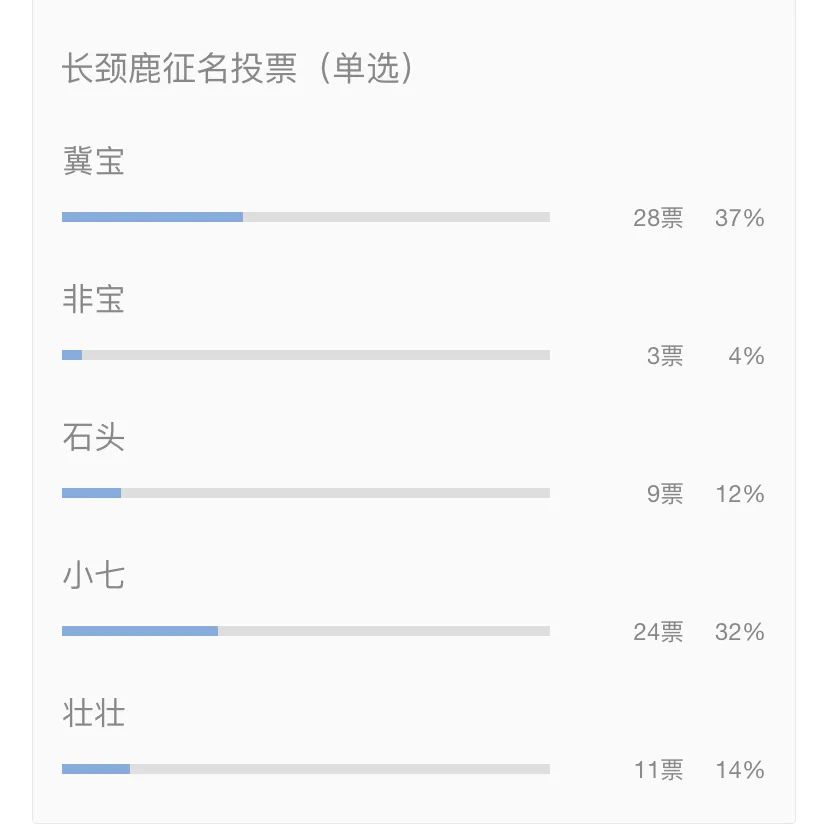Screen dimensions: 828x833
Task: Select the 非宝 poll option
Action: (x=93, y=299)
